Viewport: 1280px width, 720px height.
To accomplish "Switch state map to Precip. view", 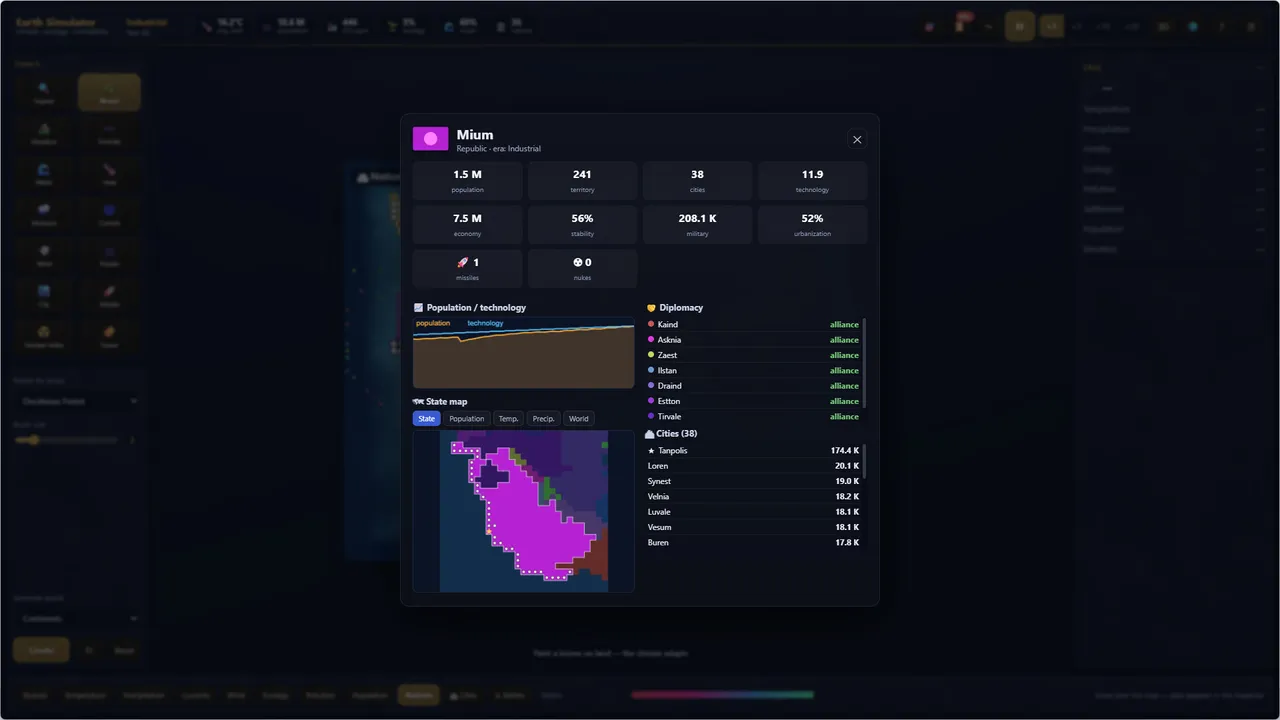I will pos(544,419).
